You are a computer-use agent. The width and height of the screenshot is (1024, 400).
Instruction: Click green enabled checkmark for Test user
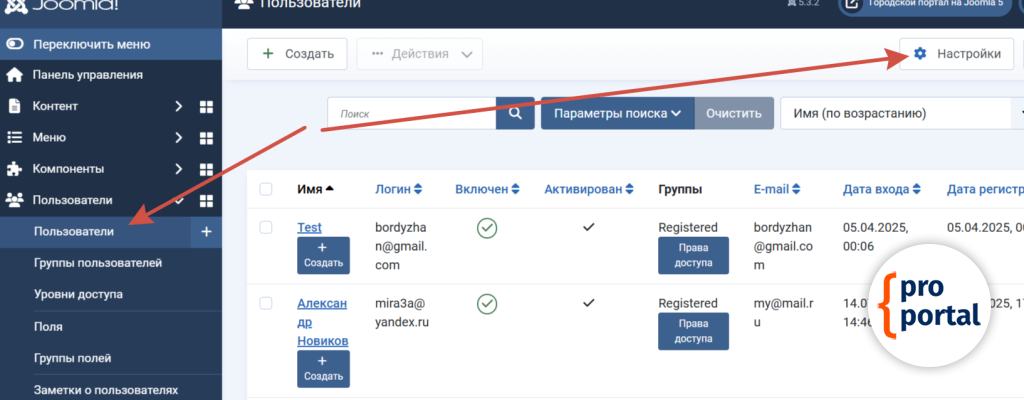tap(487, 229)
